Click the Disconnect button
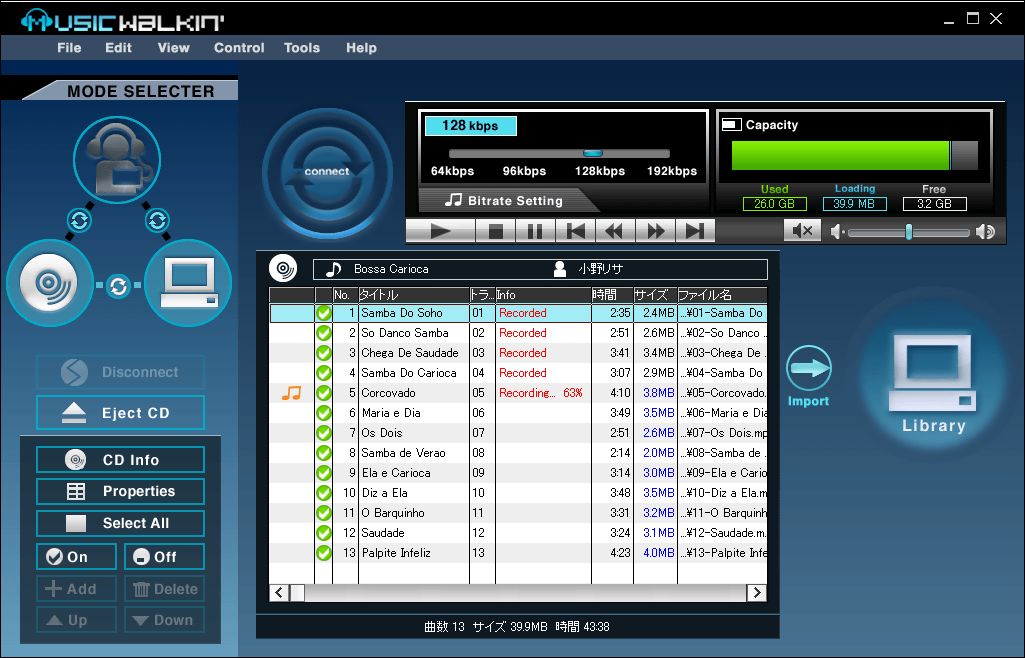Screen dimensions: 1025x658 coord(120,372)
